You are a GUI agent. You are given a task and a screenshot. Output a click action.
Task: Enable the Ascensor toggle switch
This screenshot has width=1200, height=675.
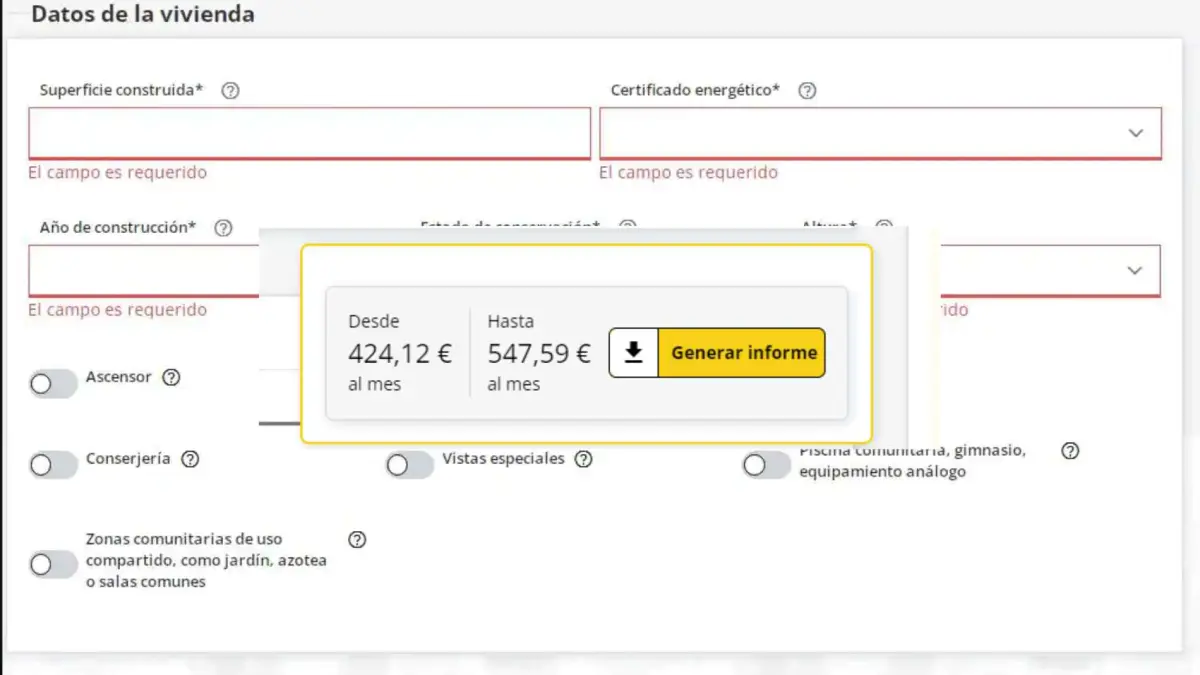53,384
